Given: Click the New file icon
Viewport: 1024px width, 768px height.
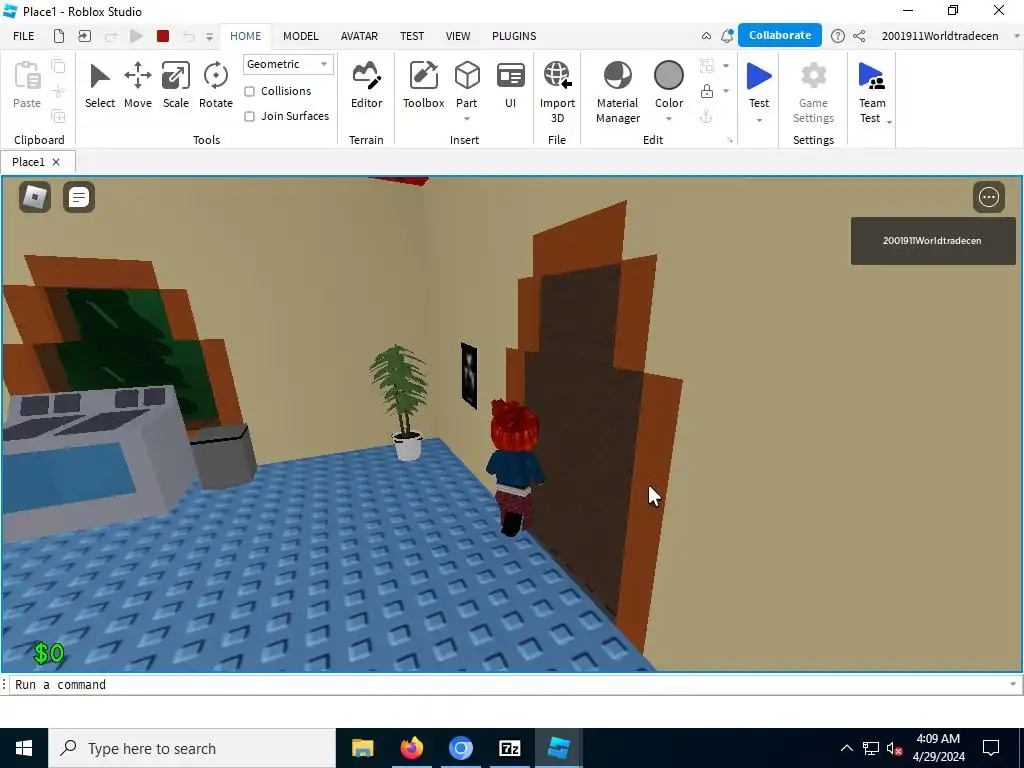Looking at the screenshot, I should (x=59, y=36).
